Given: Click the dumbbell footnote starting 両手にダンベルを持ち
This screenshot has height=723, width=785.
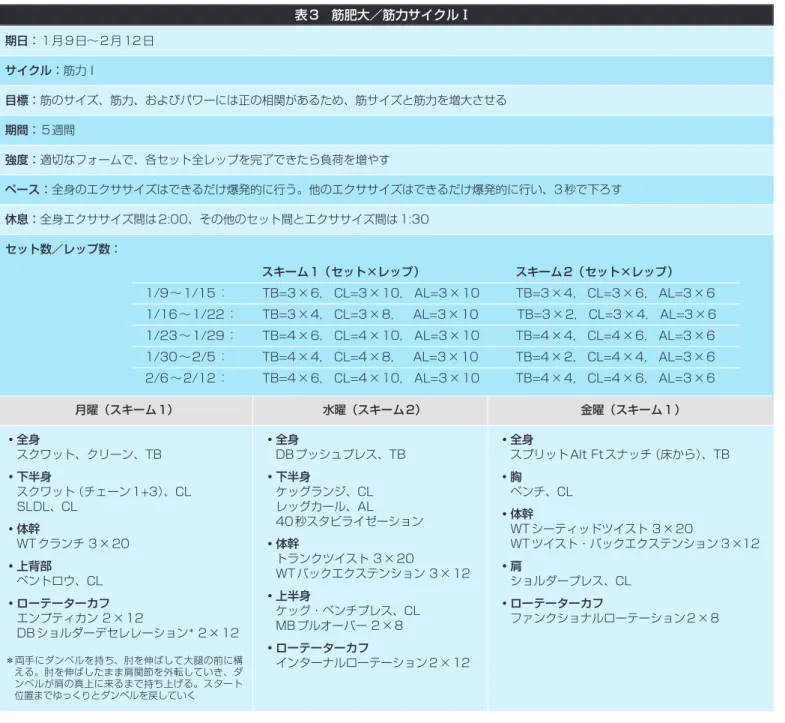Looking at the screenshot, I should (x=125, y=678).
